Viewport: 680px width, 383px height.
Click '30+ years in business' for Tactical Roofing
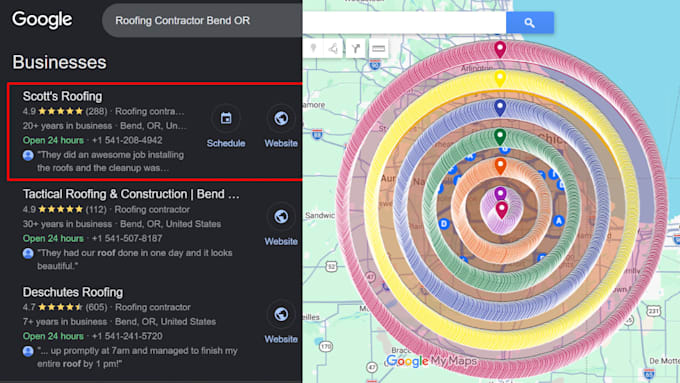pyautogui.click(x=67, y=224)
